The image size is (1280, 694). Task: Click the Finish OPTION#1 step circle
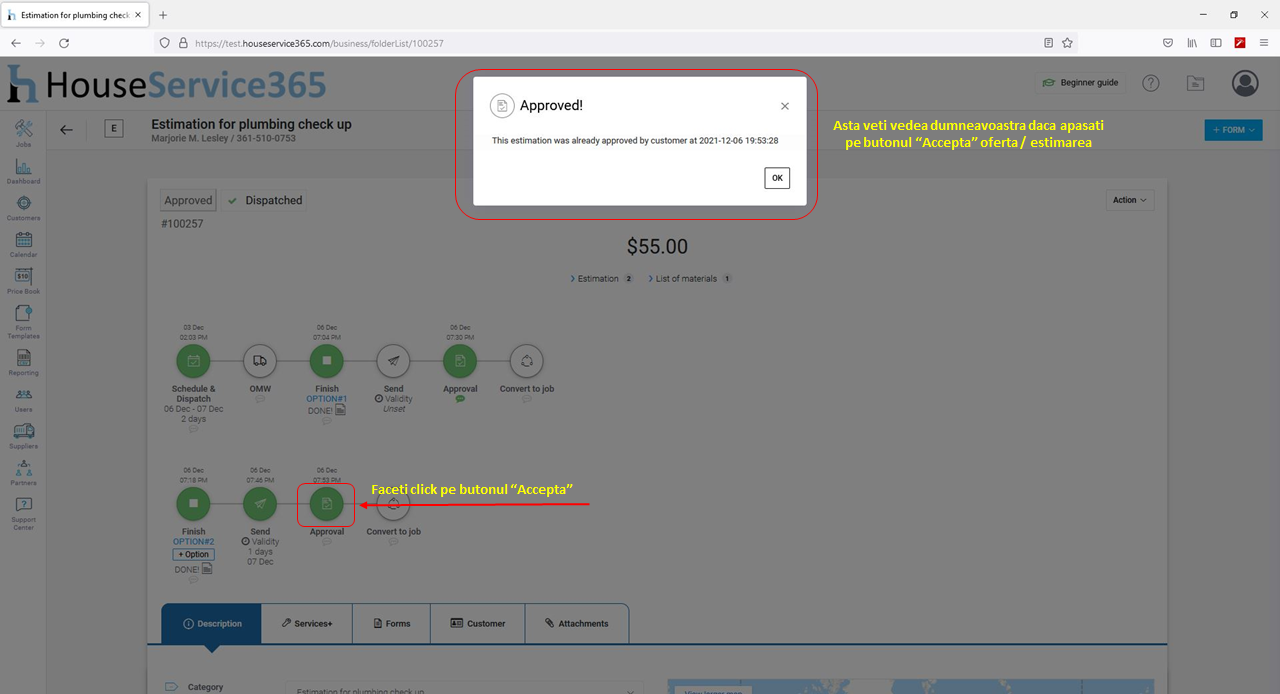point(327,361)
